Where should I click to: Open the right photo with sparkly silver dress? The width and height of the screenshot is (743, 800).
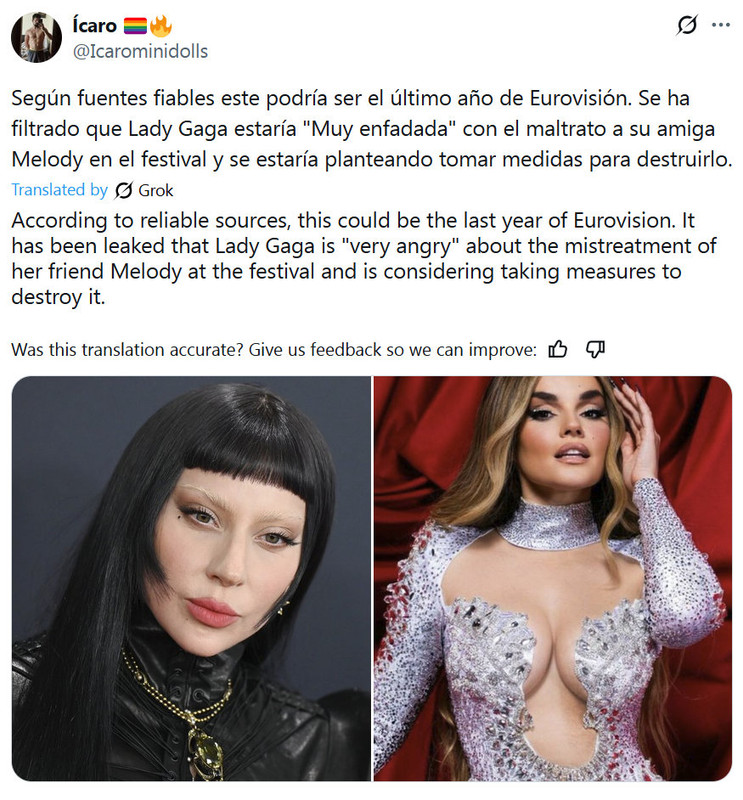553,578
